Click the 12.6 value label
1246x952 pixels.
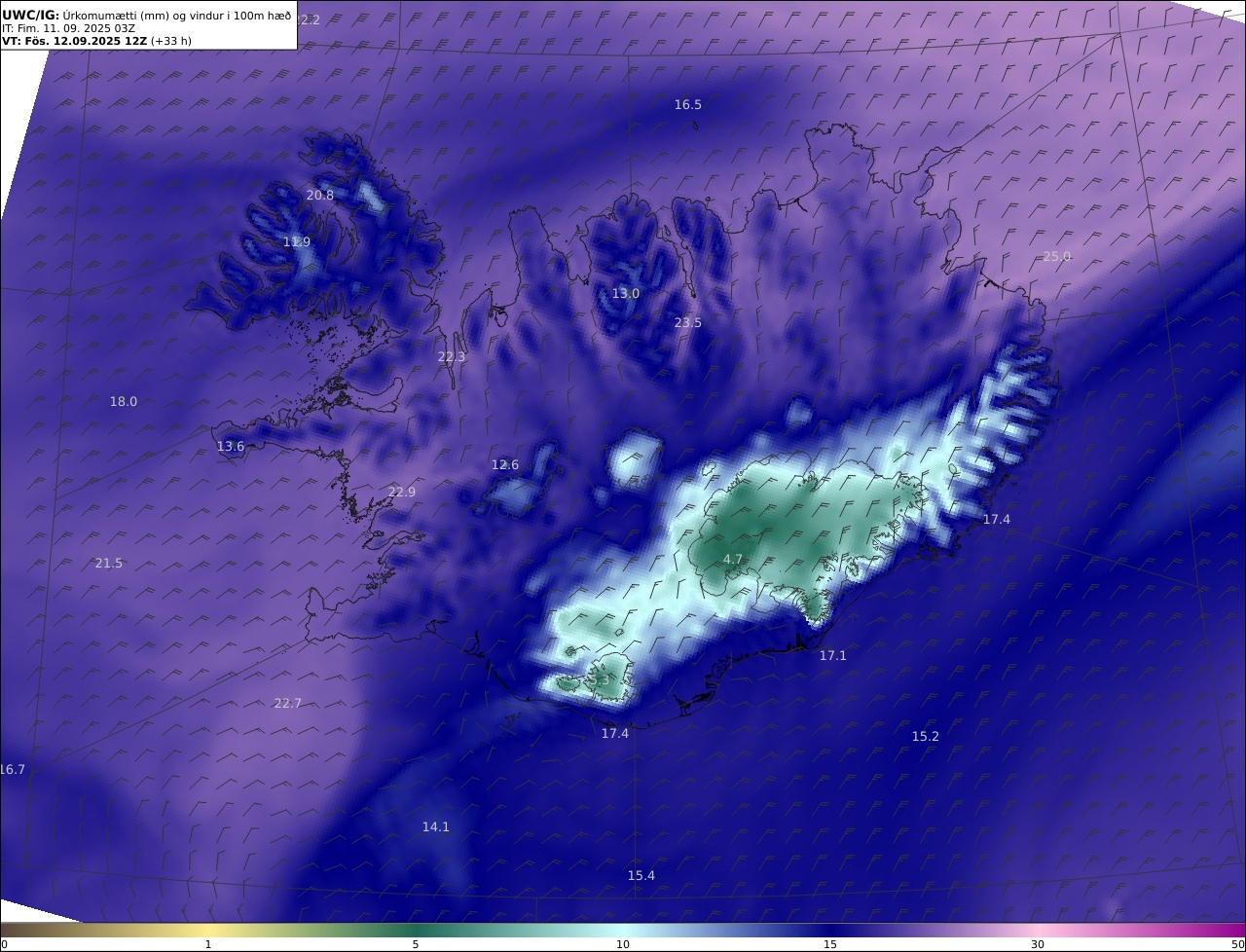[x=505, y=464]
